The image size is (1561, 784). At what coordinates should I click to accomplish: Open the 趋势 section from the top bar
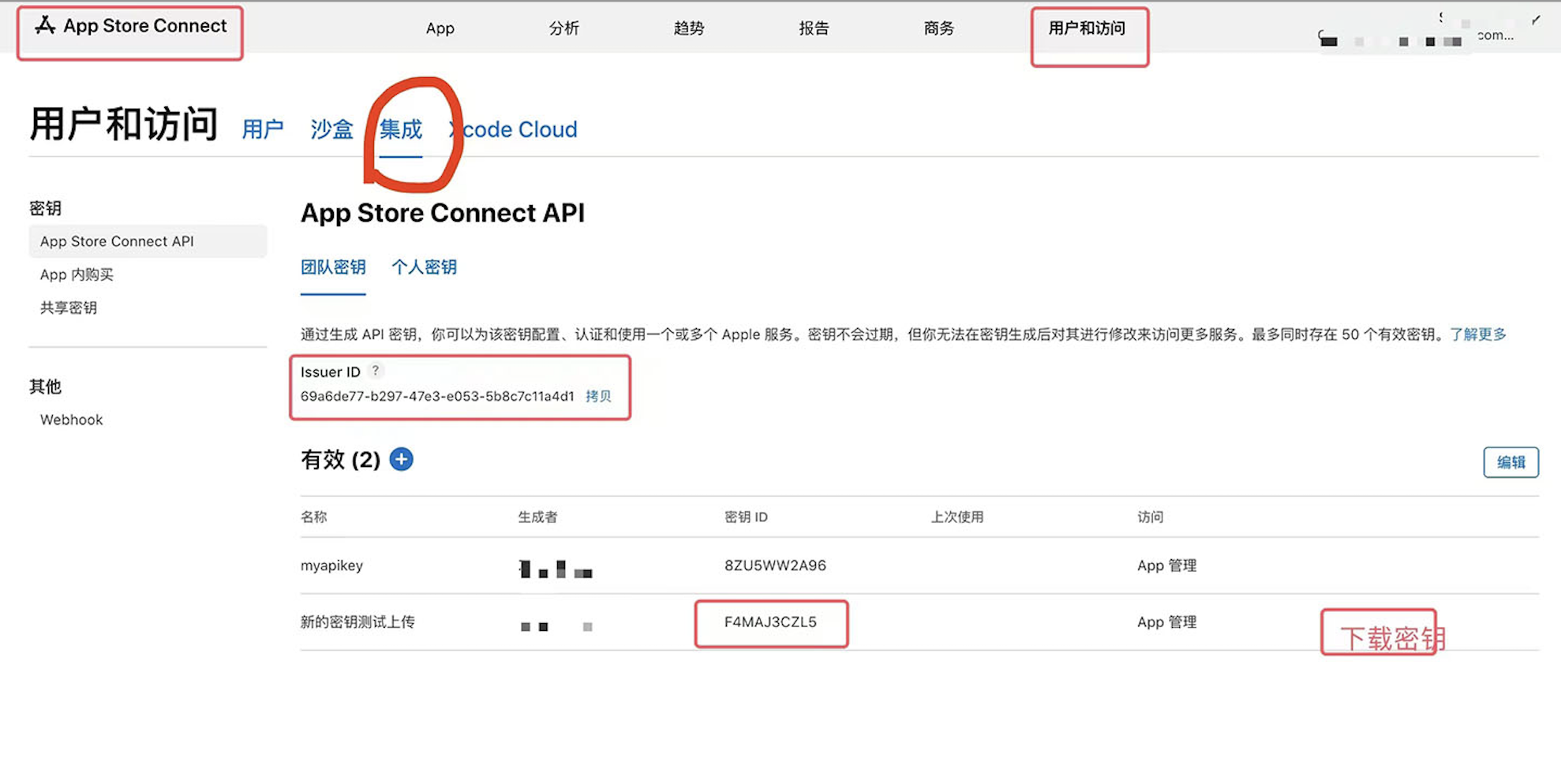click(x=688, y=28)
